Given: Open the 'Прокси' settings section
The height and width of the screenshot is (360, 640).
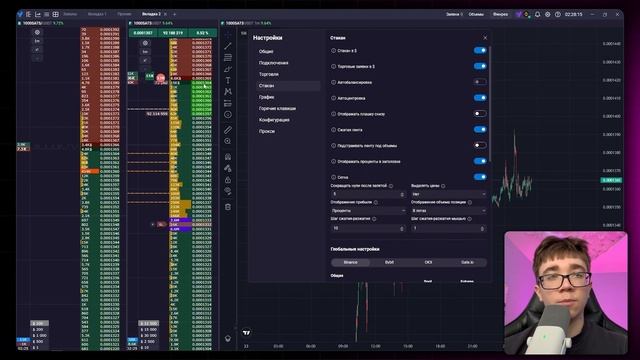Looking at the screenshot, I should (x=267, y=131).
